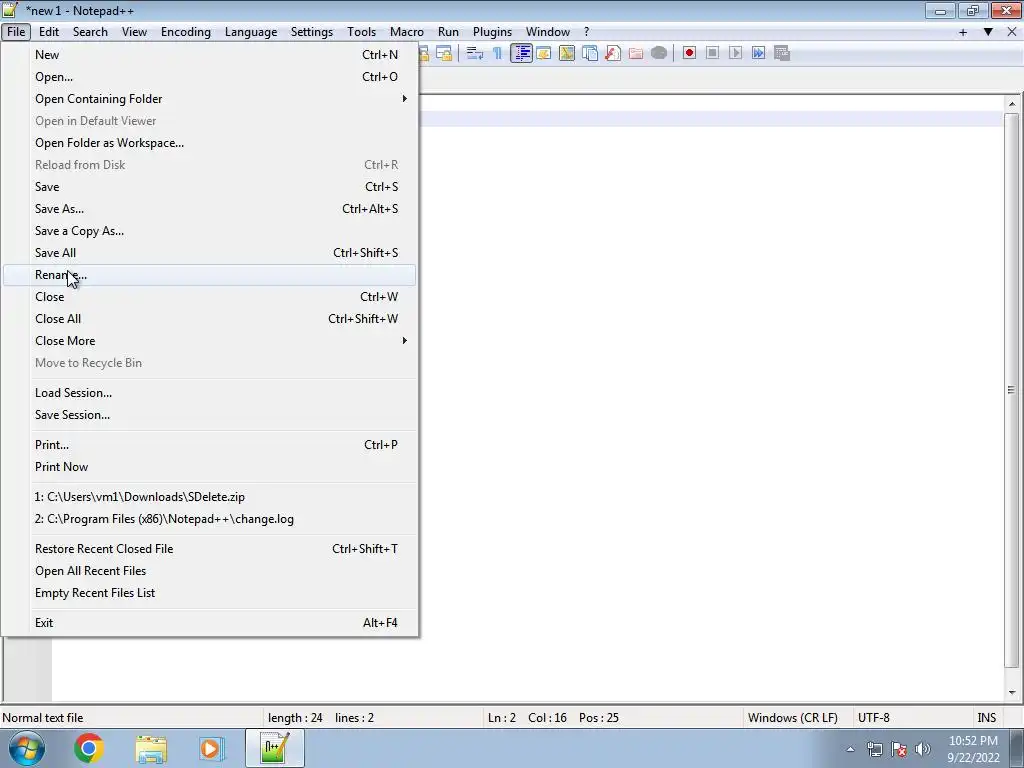Image resolution: width=1024 pixels, height=768 pixels.
Task: Click the Folder as Workspace toolbar icon
Action: coord(635,54)
